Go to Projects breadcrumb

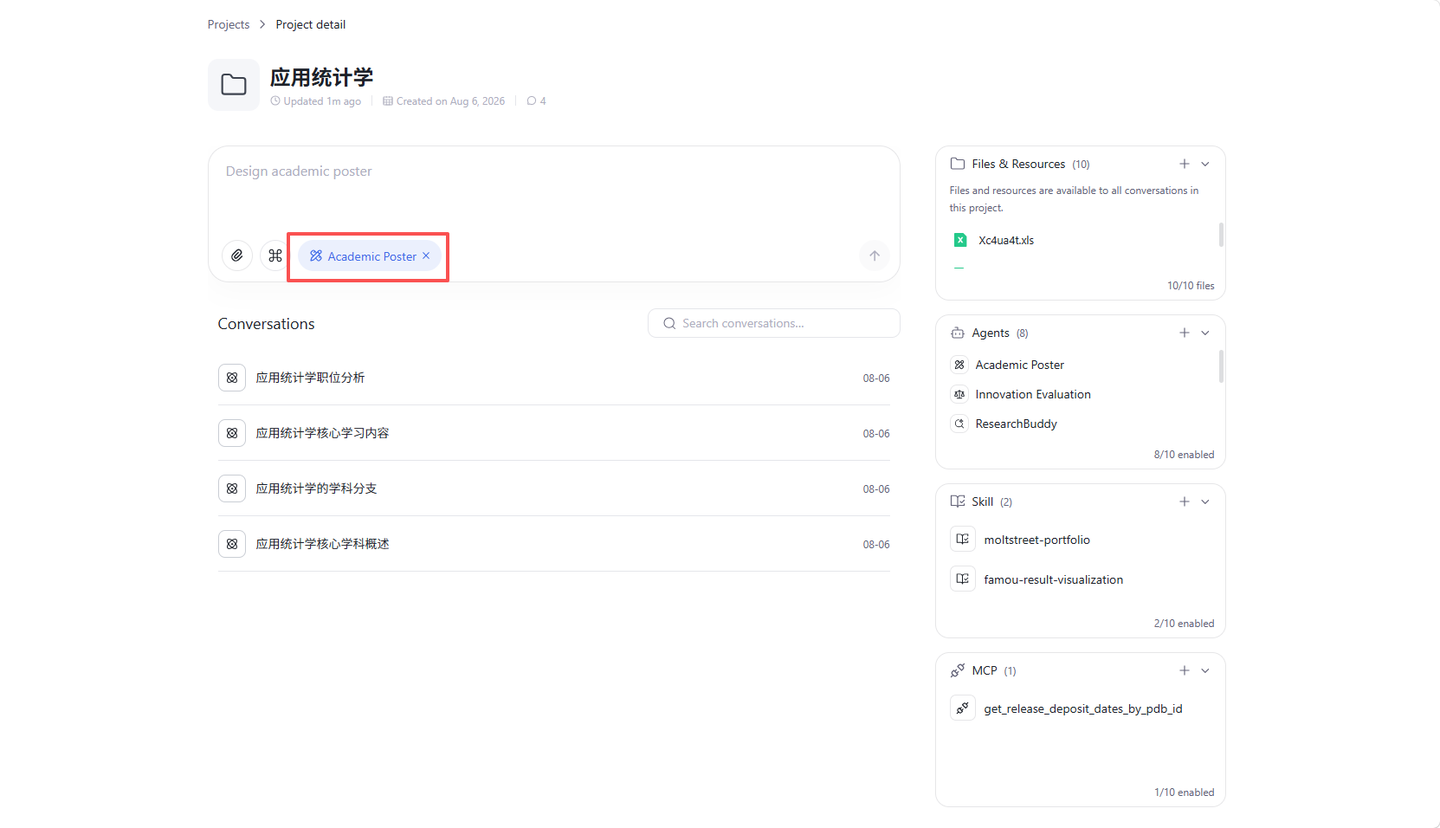[229, 25]
